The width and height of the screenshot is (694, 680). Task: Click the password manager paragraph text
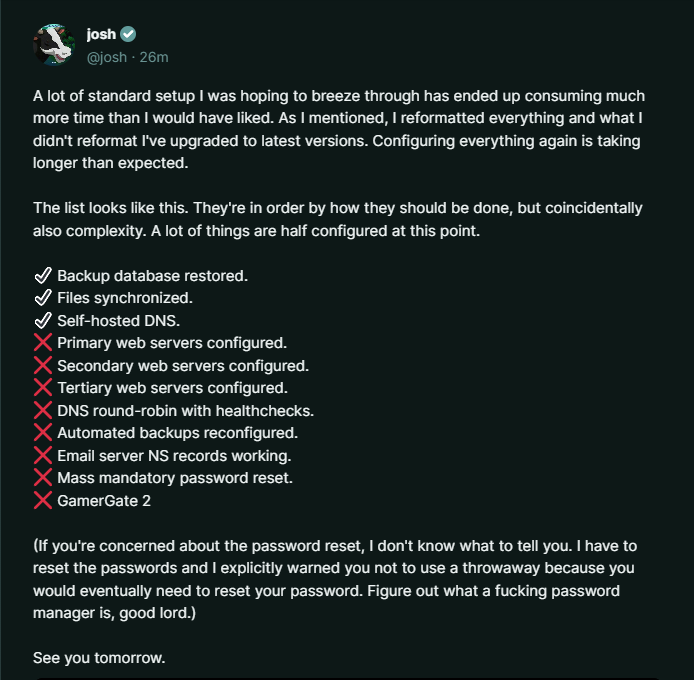(x=335, y=579)
